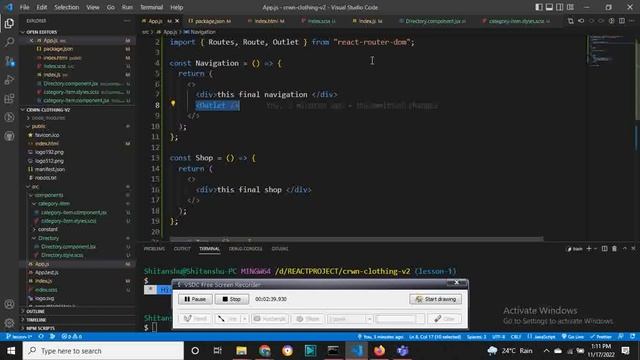Open the Accounts menu in activity bar
640x360 pixels.
tap(9, 304)
